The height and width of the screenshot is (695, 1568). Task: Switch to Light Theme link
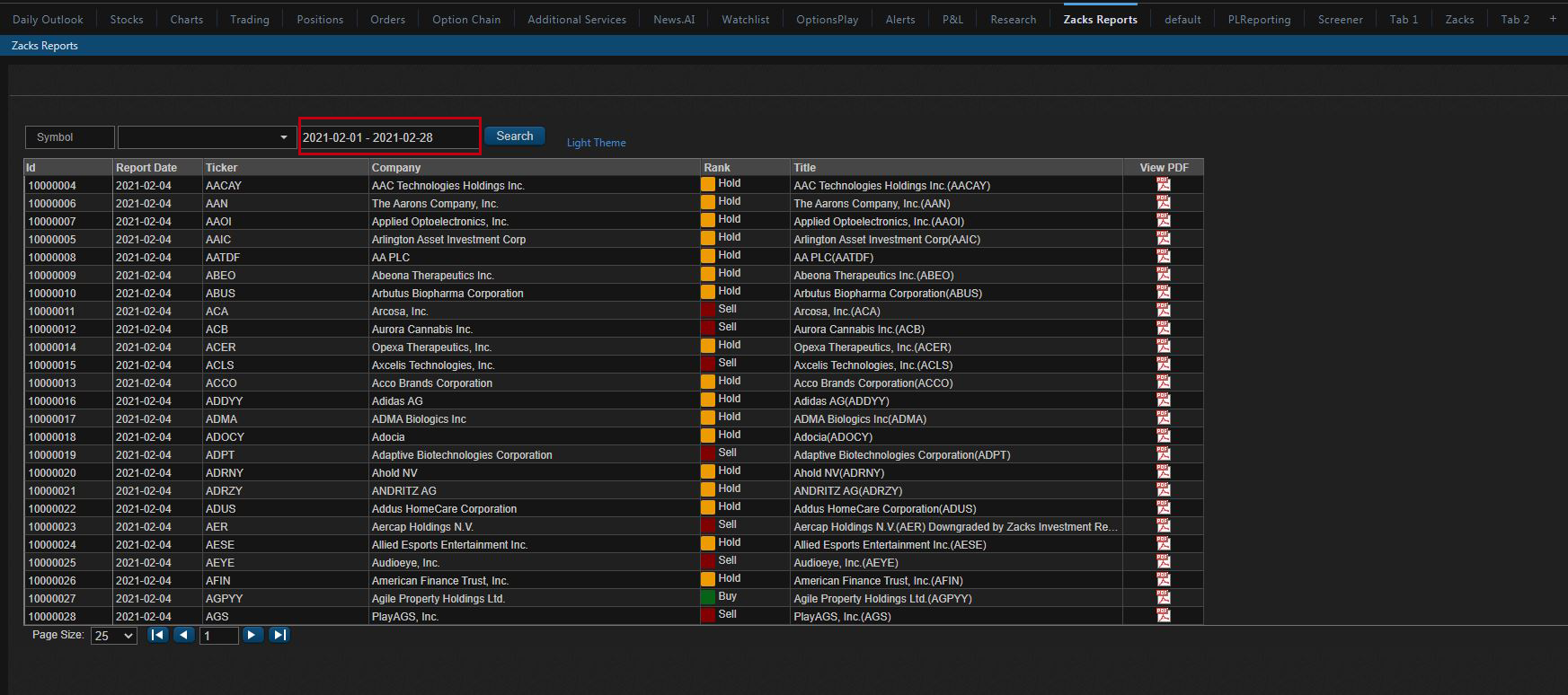click(x=596, y=143)
